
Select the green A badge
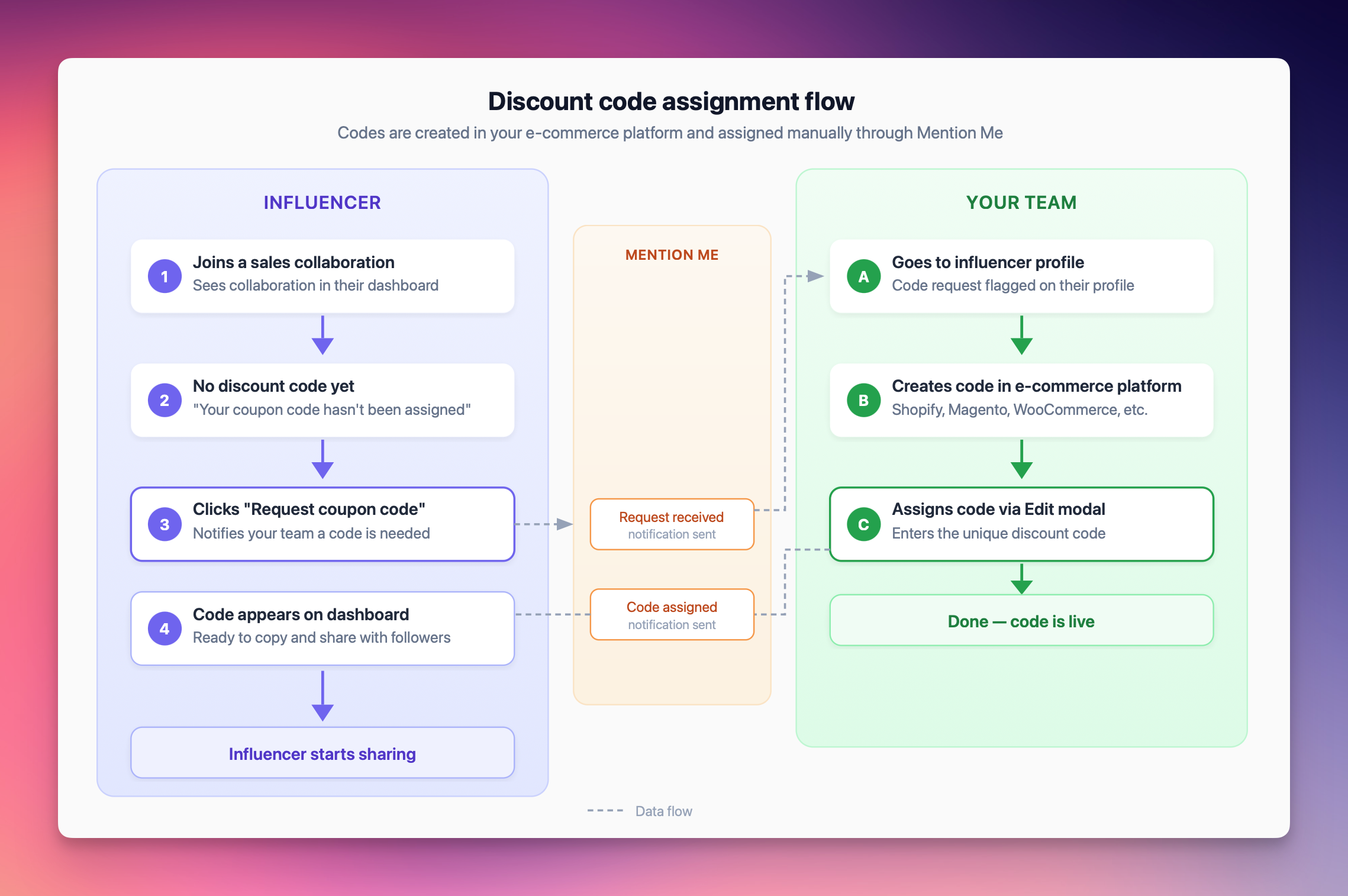pyautogui.click(x=863, y=276)
